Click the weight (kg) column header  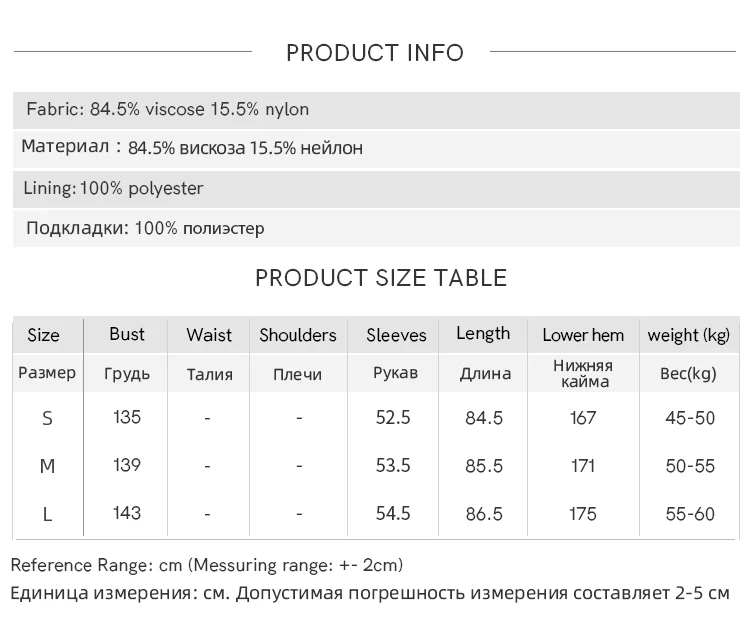point(689,335)
